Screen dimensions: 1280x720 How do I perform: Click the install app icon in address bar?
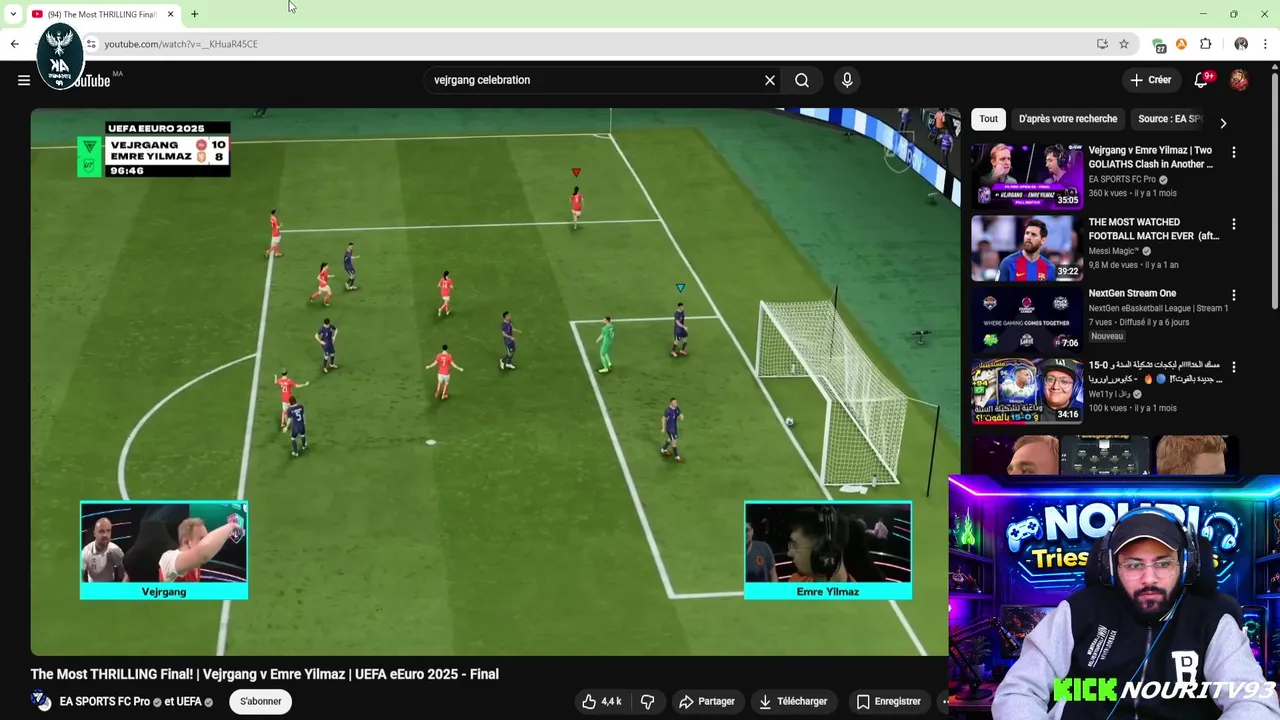coord(1102,44)
